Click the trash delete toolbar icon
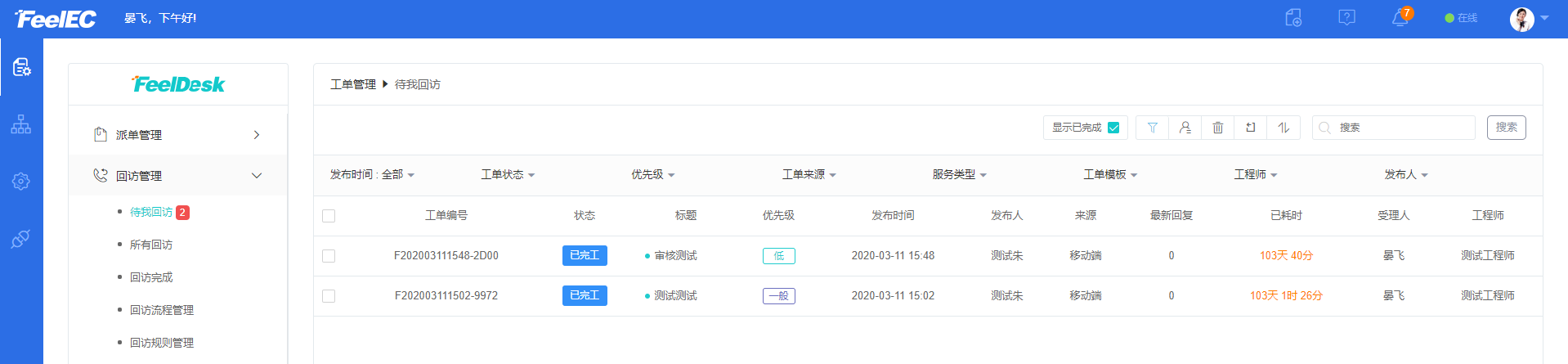The height and width of the screenshot is (364, 1568). point(1217,128)
